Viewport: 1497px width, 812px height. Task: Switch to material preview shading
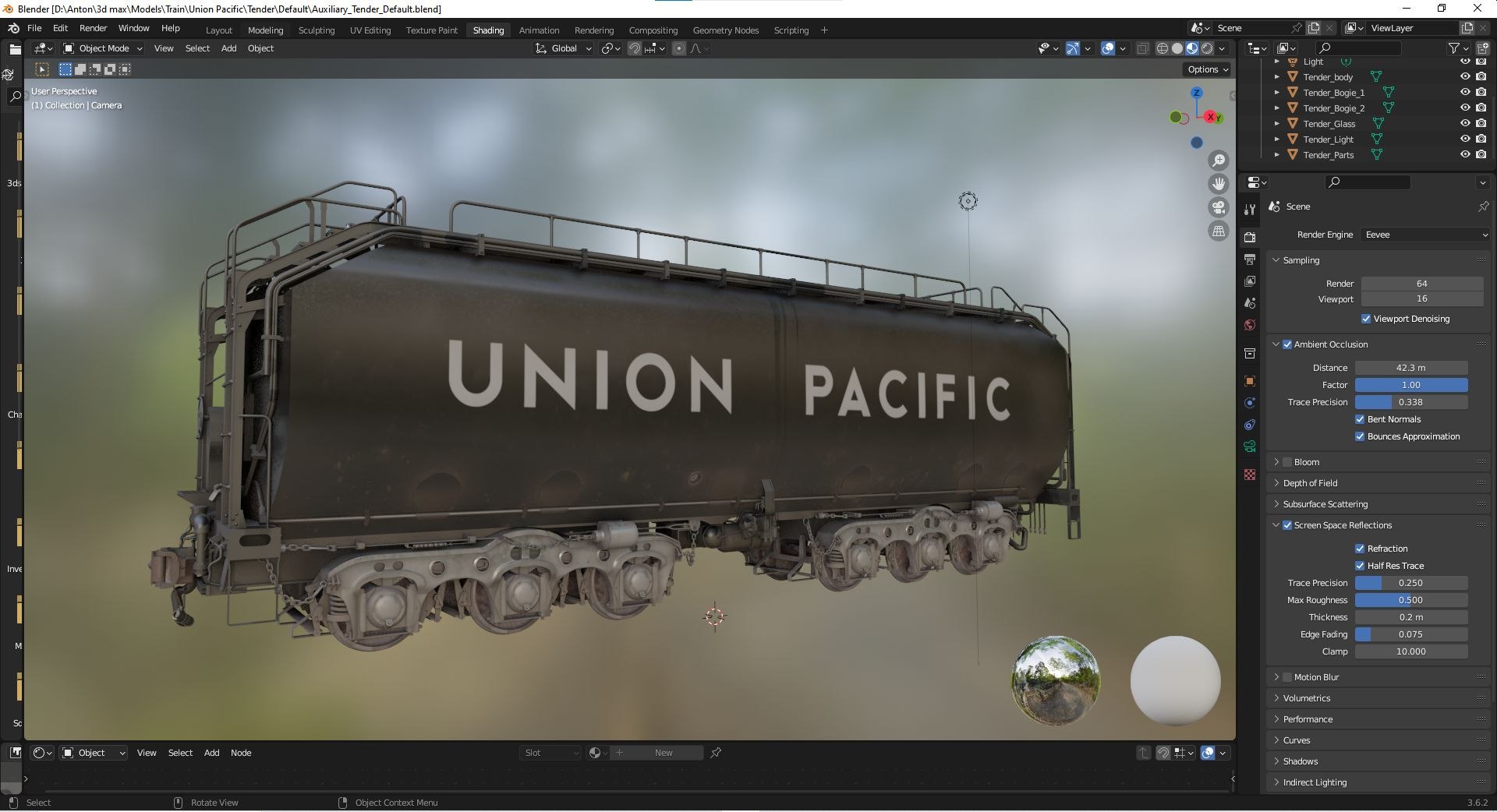(1192, 48)
